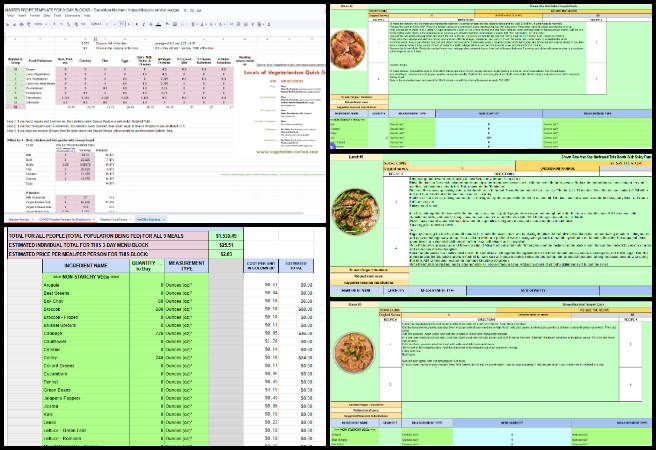Open the Help menu

87,15
